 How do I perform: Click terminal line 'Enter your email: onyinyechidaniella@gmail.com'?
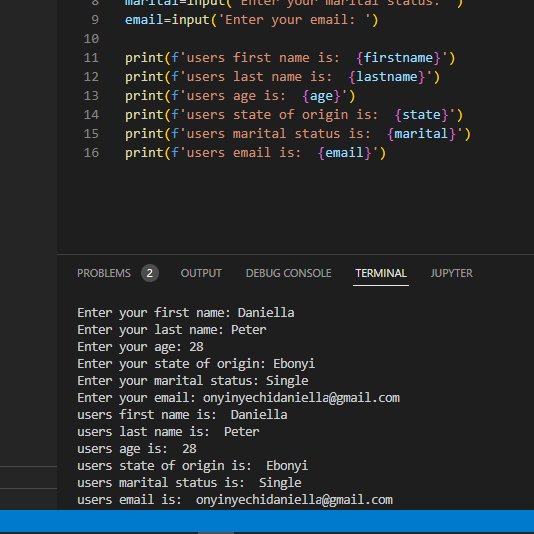(238, 398)
